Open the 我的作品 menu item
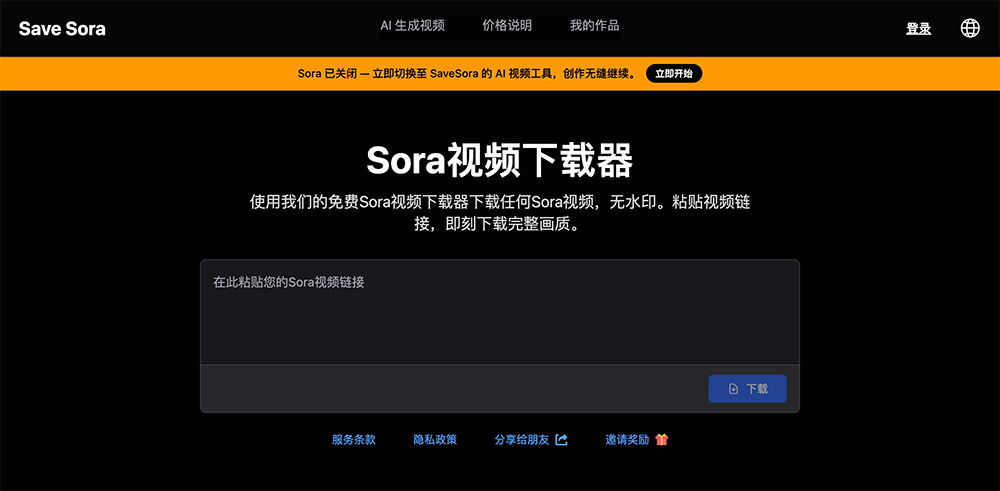This screenshot has width=1000, height=491. click(x=594, y=26)
